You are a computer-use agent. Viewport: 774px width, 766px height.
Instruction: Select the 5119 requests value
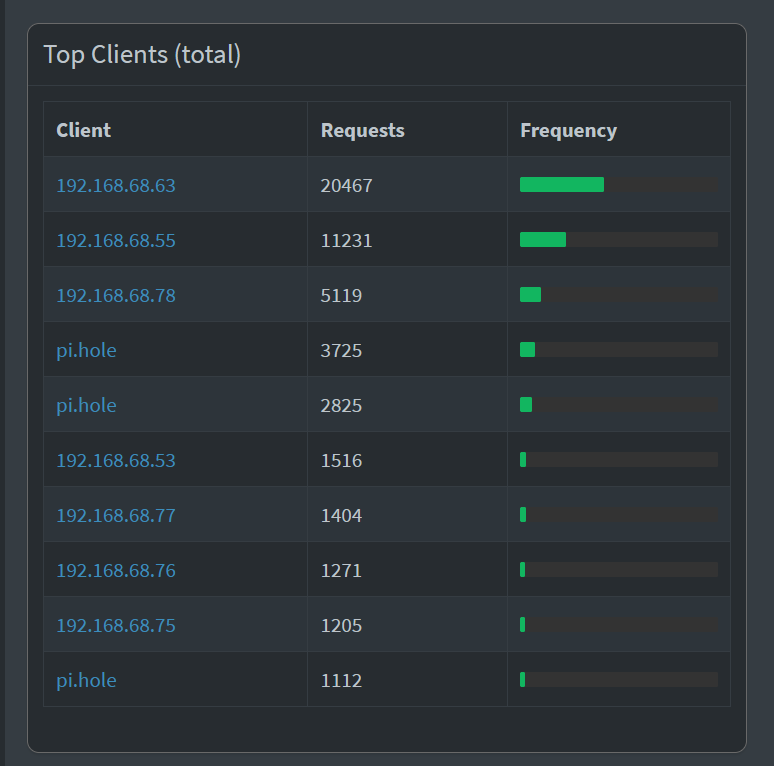coord(341,295)
